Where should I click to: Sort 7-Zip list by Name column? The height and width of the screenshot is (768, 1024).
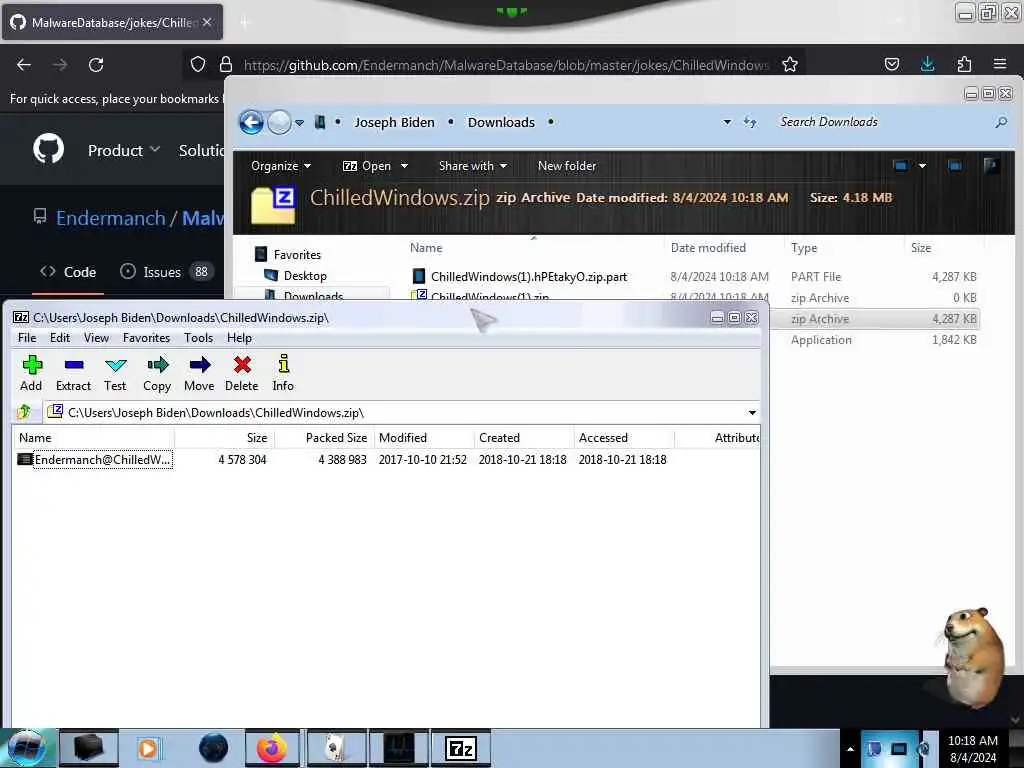93,438
